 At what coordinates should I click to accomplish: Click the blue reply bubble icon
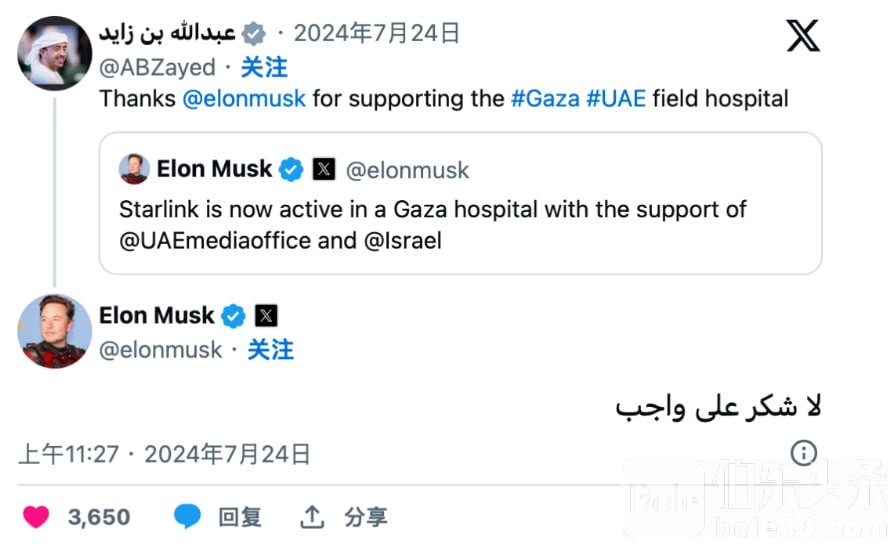pos(187,516)
